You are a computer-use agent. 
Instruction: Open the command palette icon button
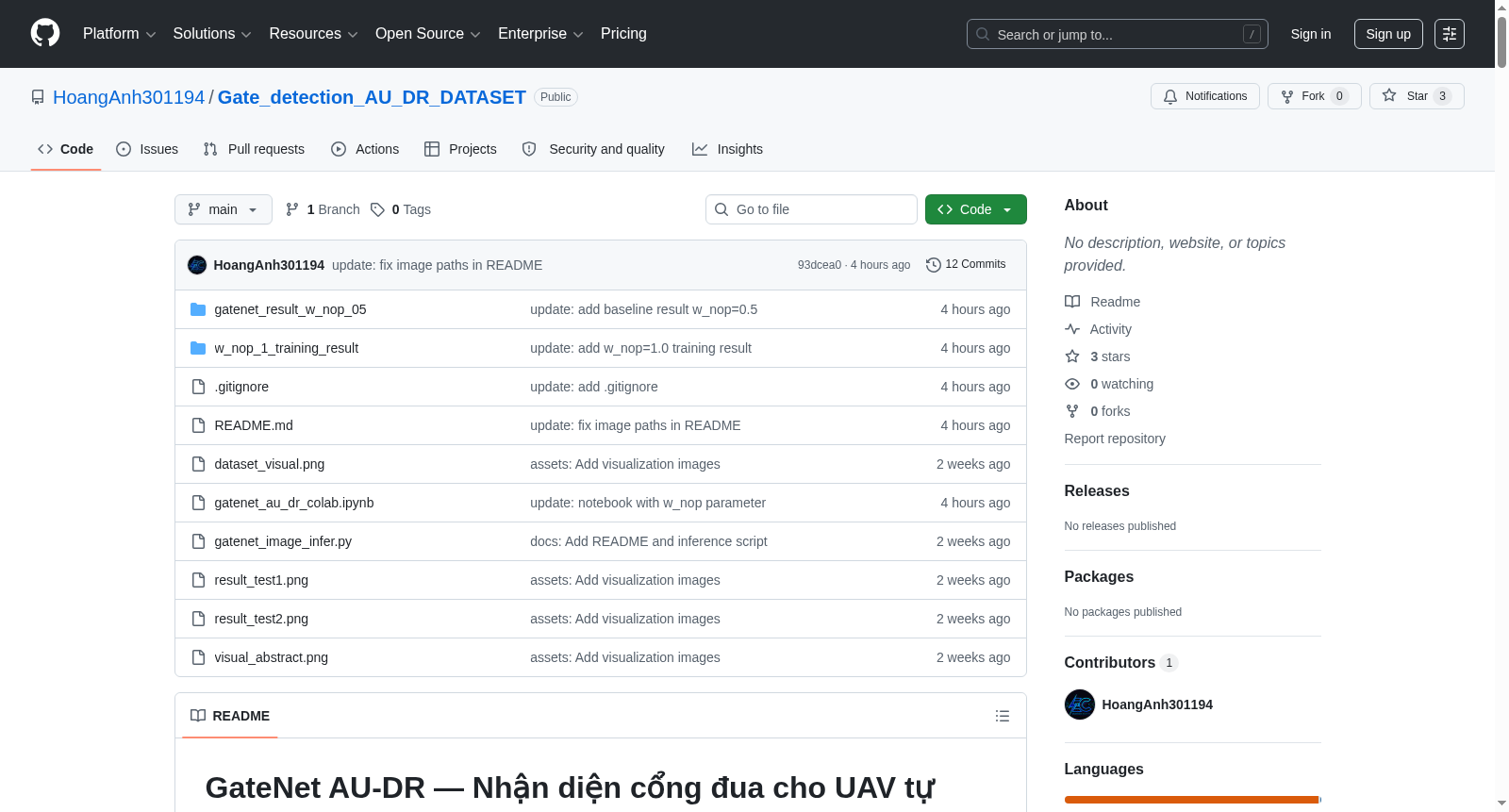1449,34
